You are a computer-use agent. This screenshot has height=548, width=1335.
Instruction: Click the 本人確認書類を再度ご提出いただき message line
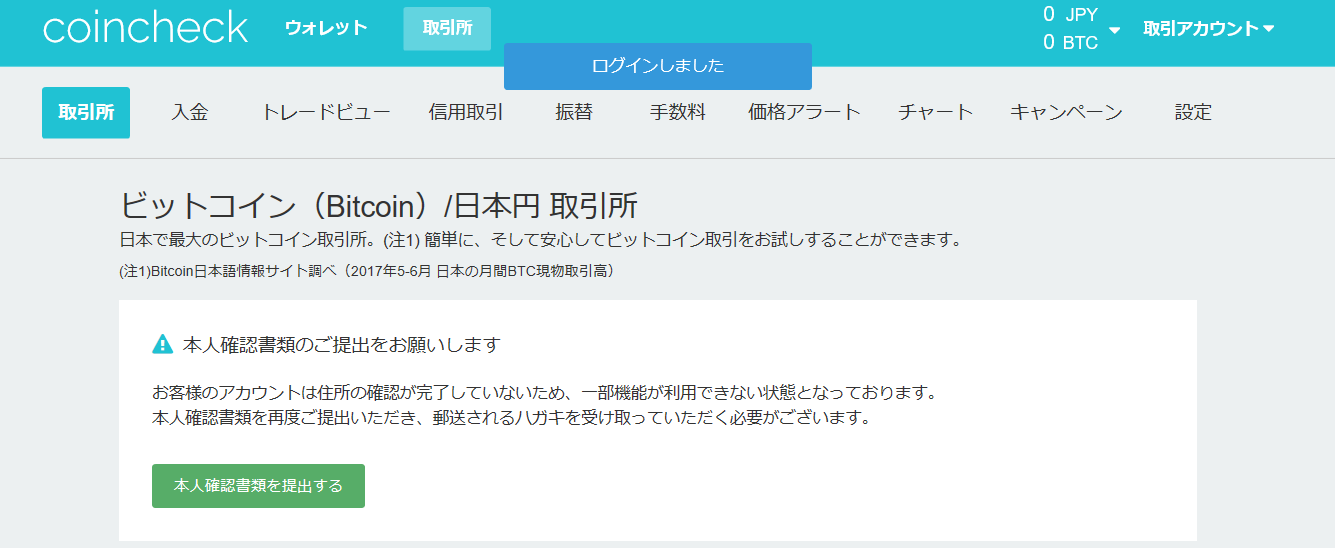[512, 418]
